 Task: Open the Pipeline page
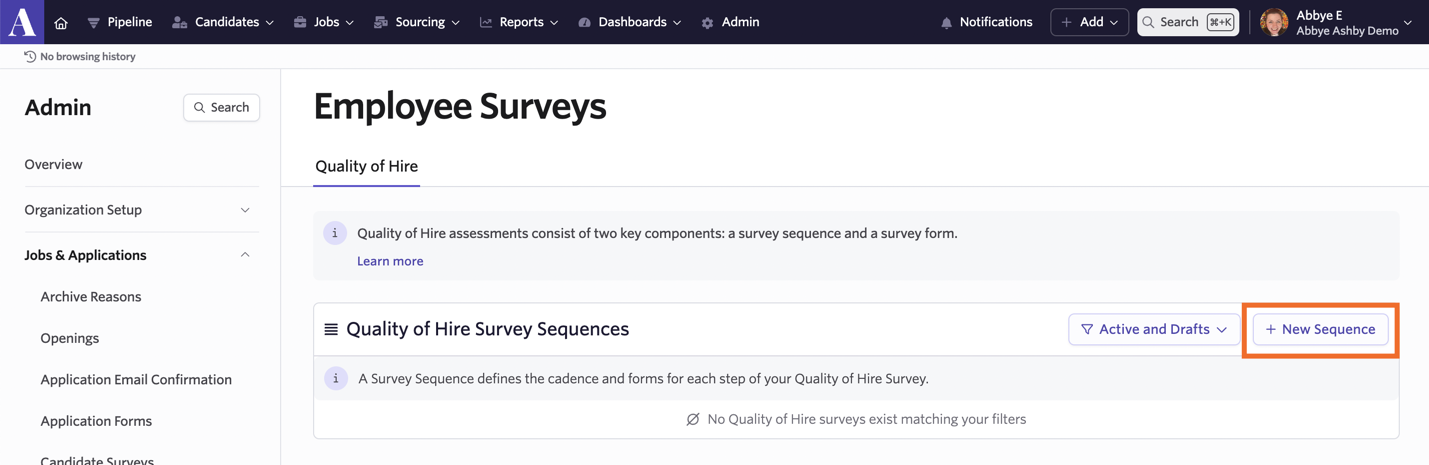click(x=119, y=22)
